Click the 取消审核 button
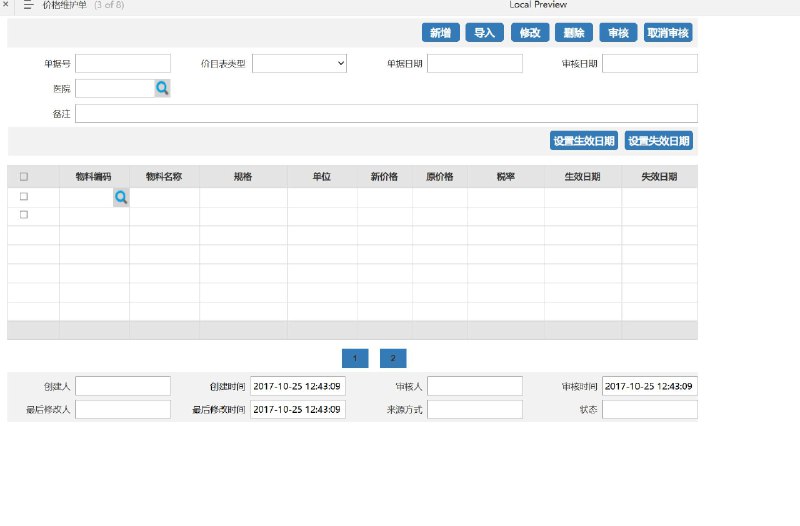Screen dimensions: 800x526 [668, 33]
